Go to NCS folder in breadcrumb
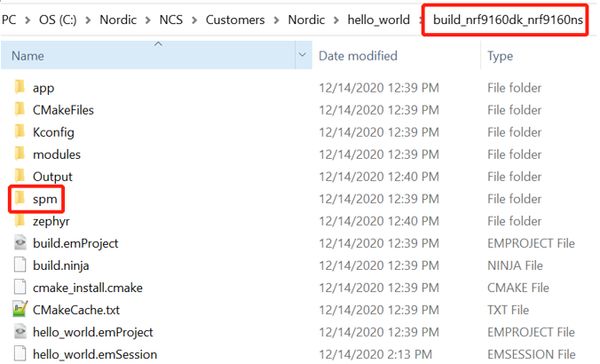This screenshot has height=364, width=600. [x=171, y=20]
